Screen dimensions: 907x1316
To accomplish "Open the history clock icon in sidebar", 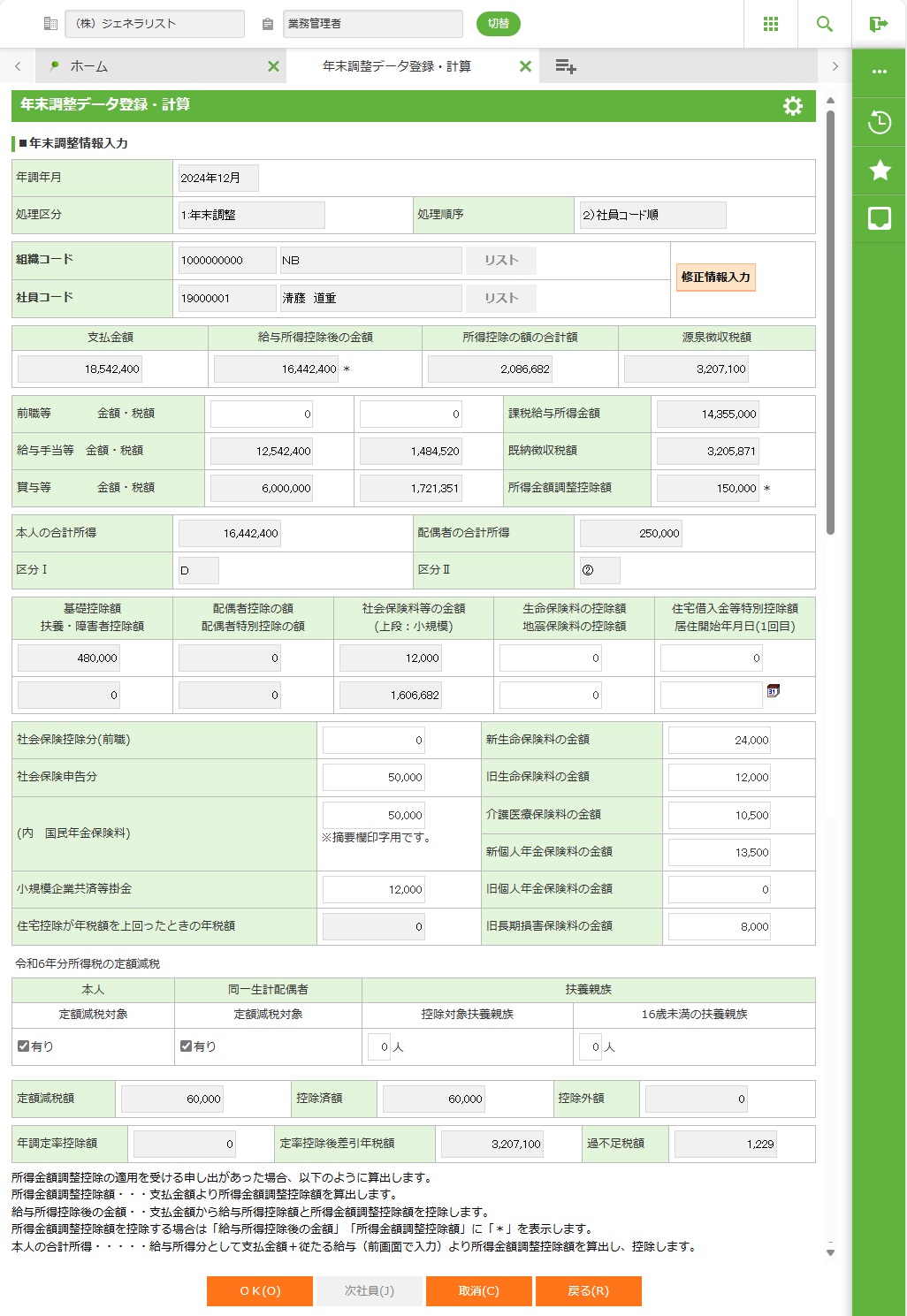I will (x=880, y=122).
